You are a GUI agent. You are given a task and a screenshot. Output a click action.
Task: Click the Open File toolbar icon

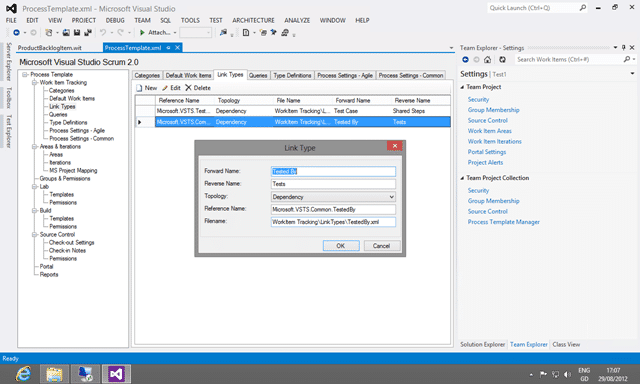pos(66,33)
